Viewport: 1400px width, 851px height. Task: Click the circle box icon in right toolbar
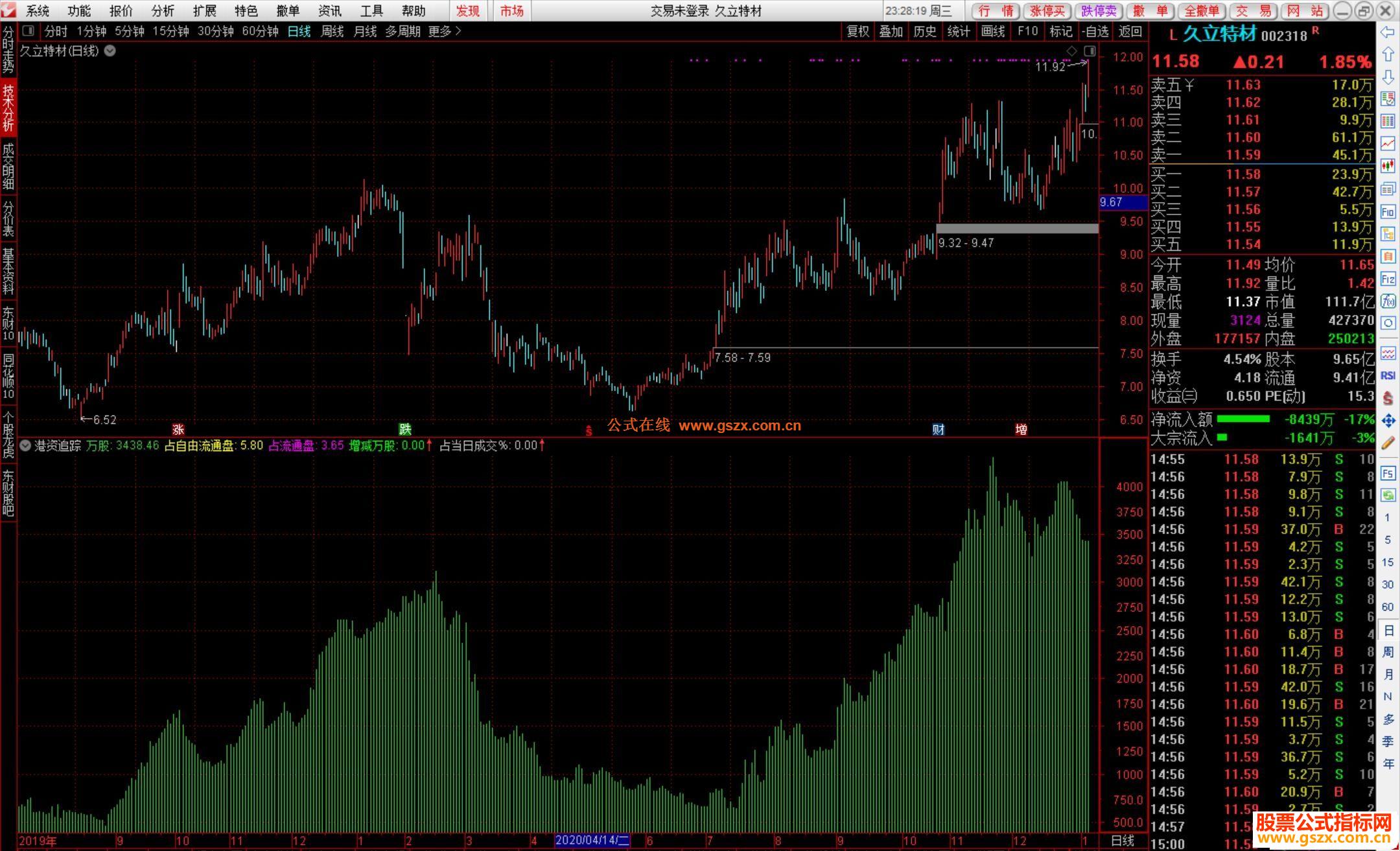(x=1388, y=323)
